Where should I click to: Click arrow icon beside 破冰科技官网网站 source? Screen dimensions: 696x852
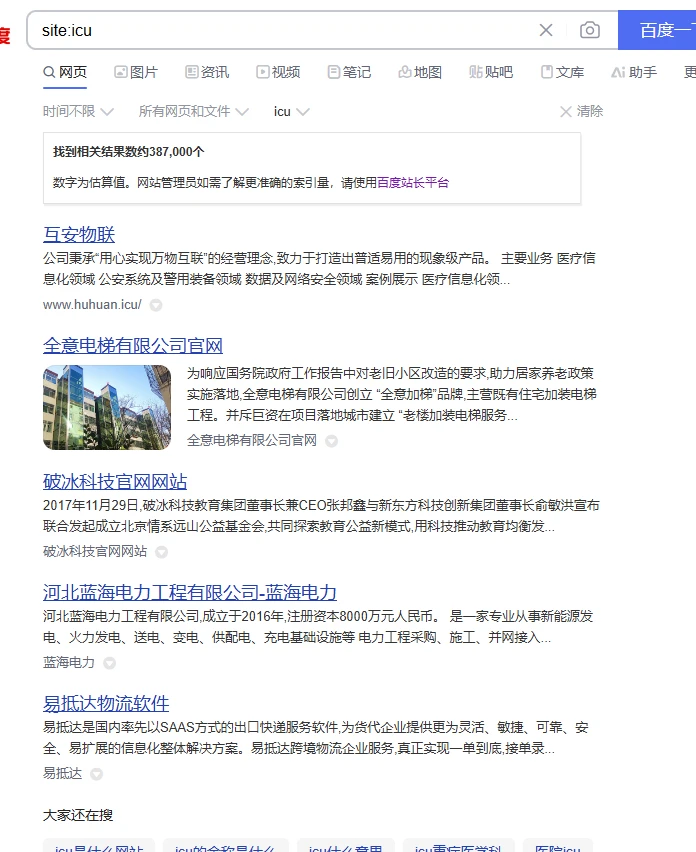coord(161,552)
